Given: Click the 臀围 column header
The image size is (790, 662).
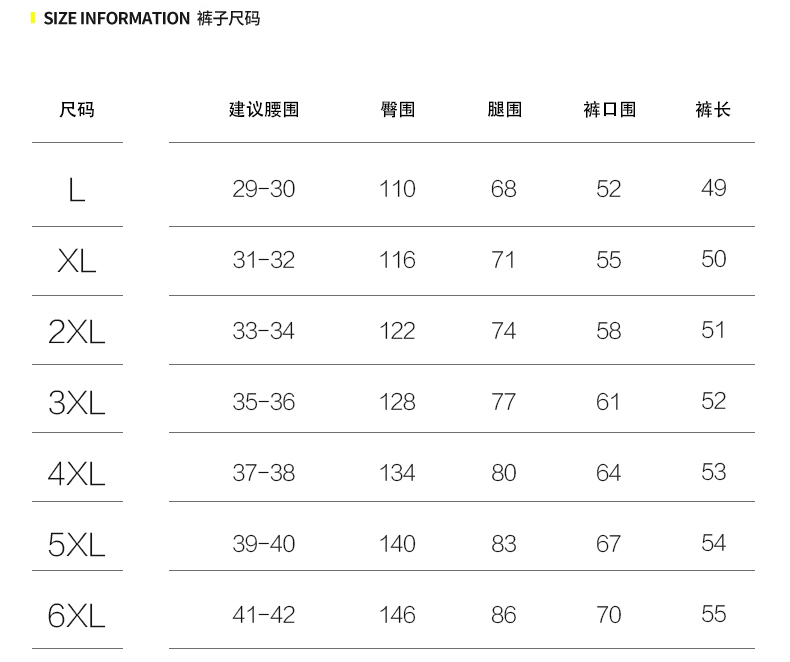Looking at the screenshot, I should coord(398,109).
